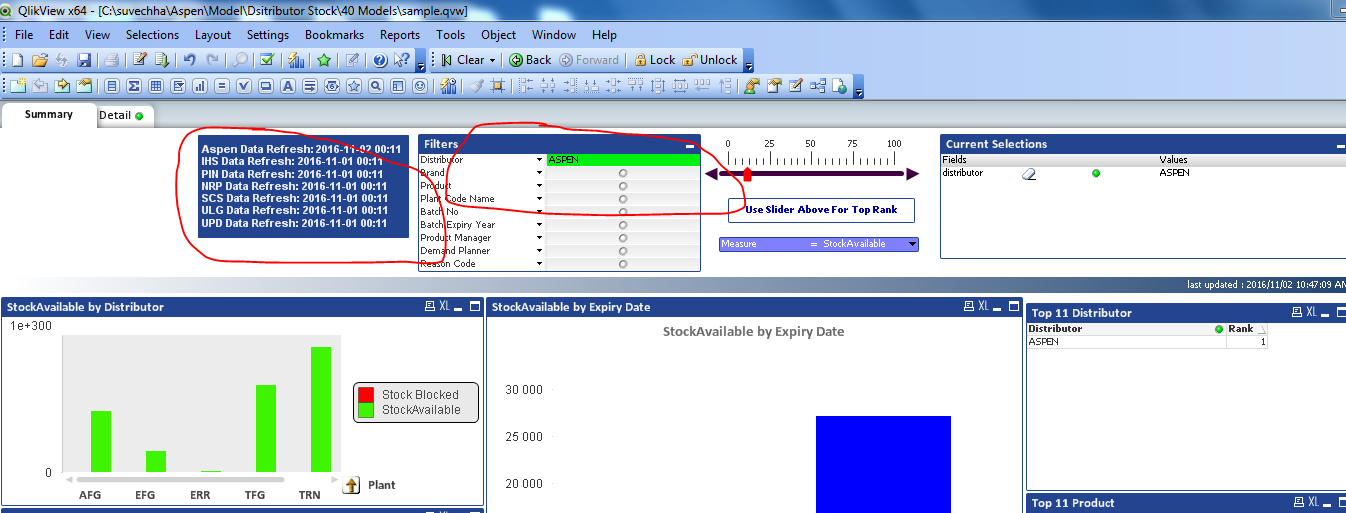Expand the standard toolbar overflow options
1346x513 pixels.
click(x=421, y=60)
